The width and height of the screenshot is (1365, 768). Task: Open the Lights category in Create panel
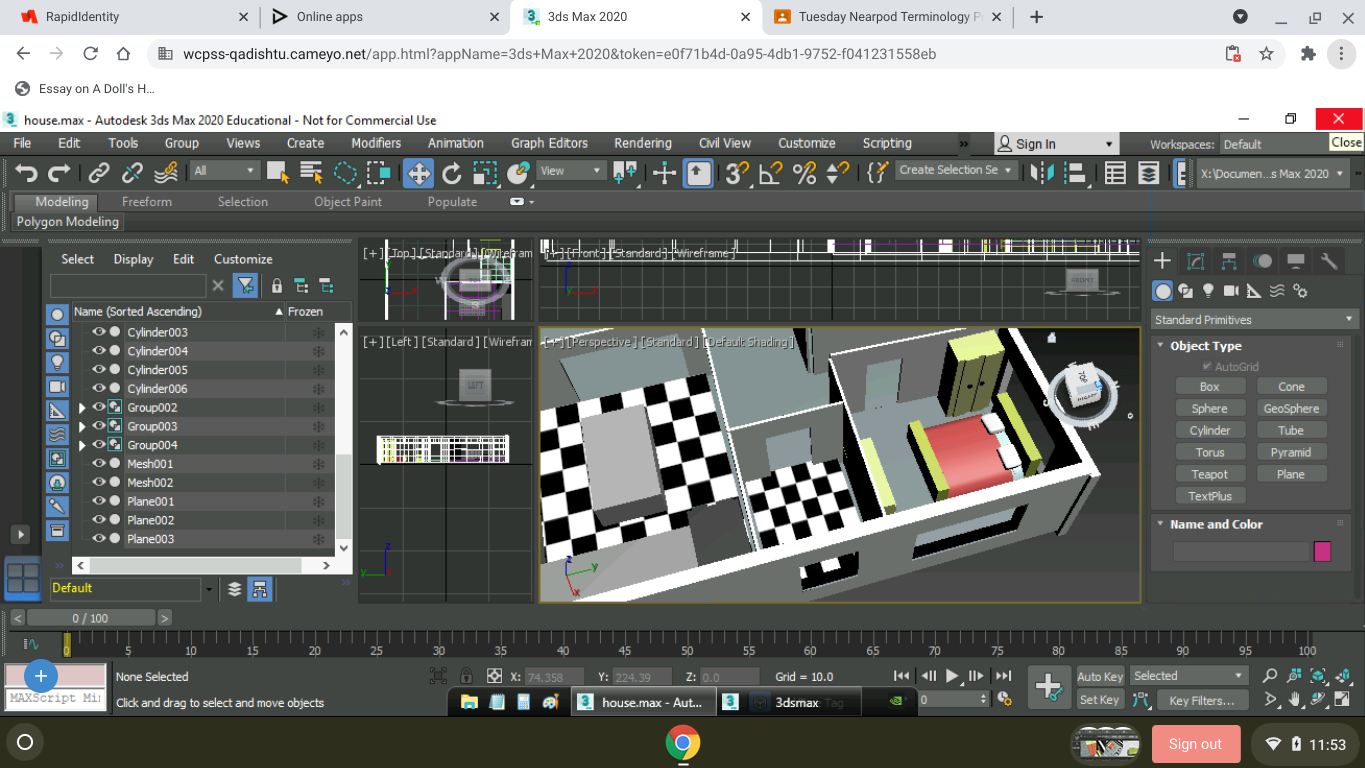click(x=1208, y=290)
